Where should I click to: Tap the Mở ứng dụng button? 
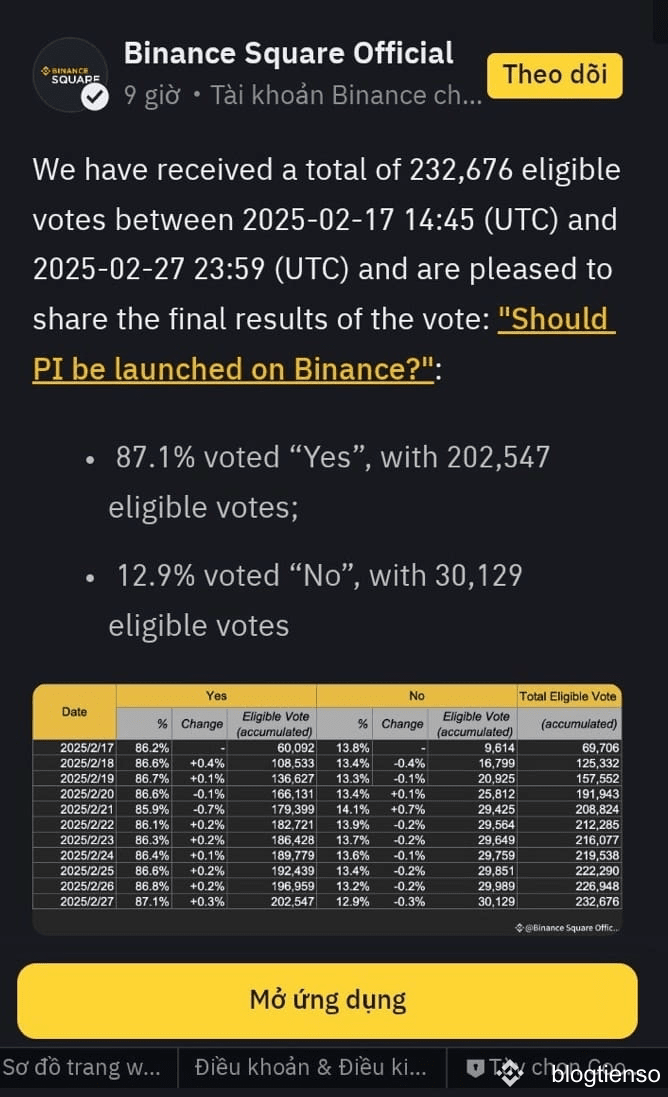[327, 1000]
